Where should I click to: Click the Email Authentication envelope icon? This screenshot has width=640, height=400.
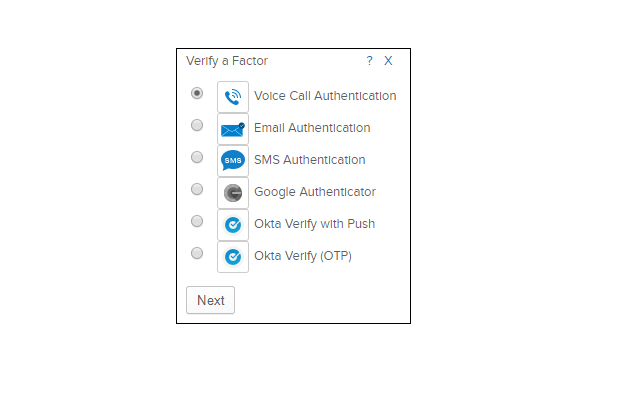pos(233,129)
